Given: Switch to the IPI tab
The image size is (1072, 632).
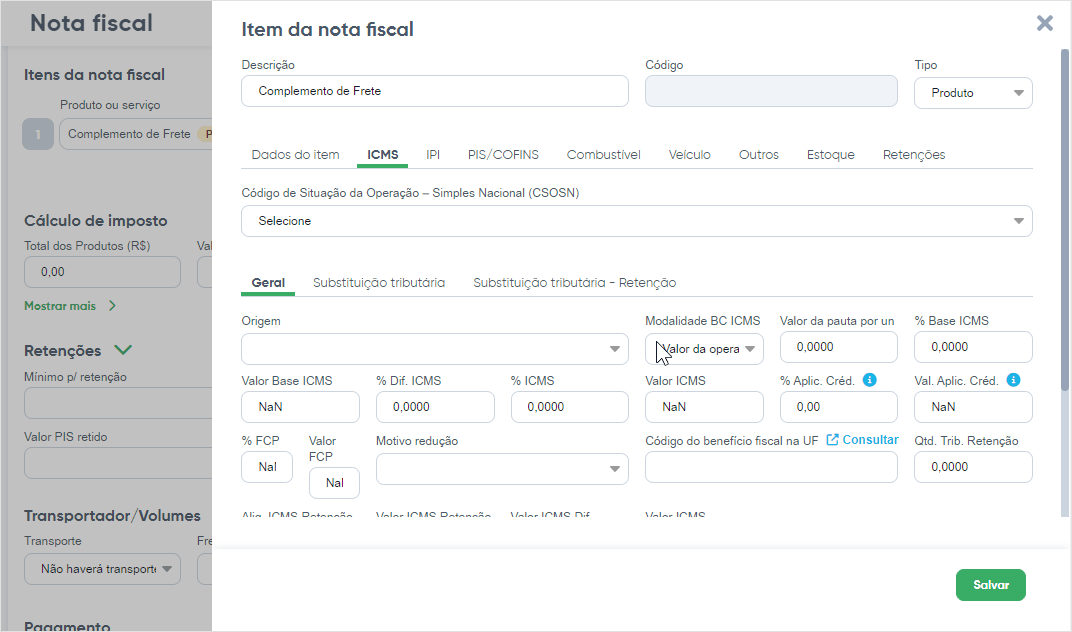Looking at the screenshot, I should point(433,155).
